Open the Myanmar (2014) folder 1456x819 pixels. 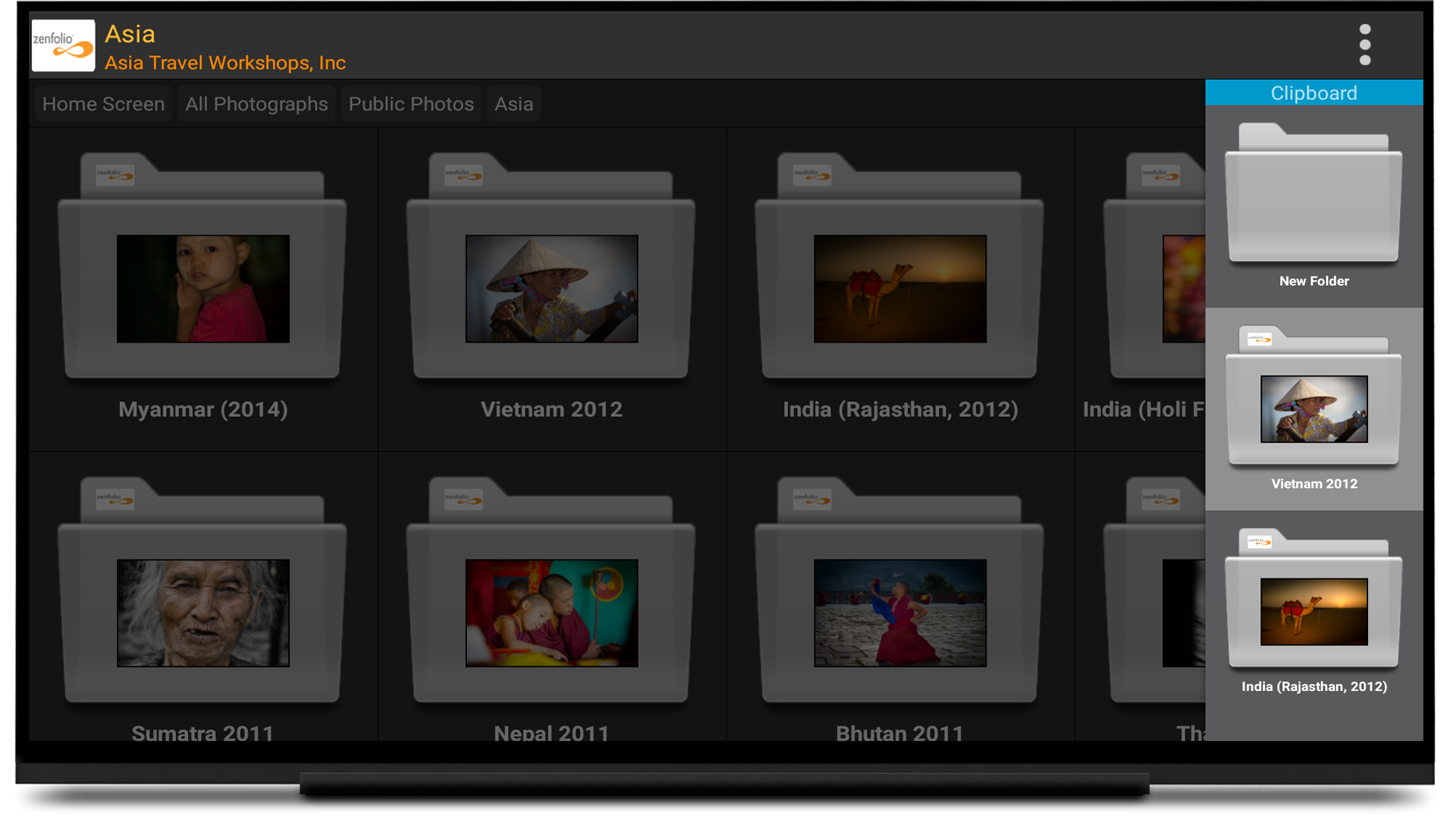[202, 288]
